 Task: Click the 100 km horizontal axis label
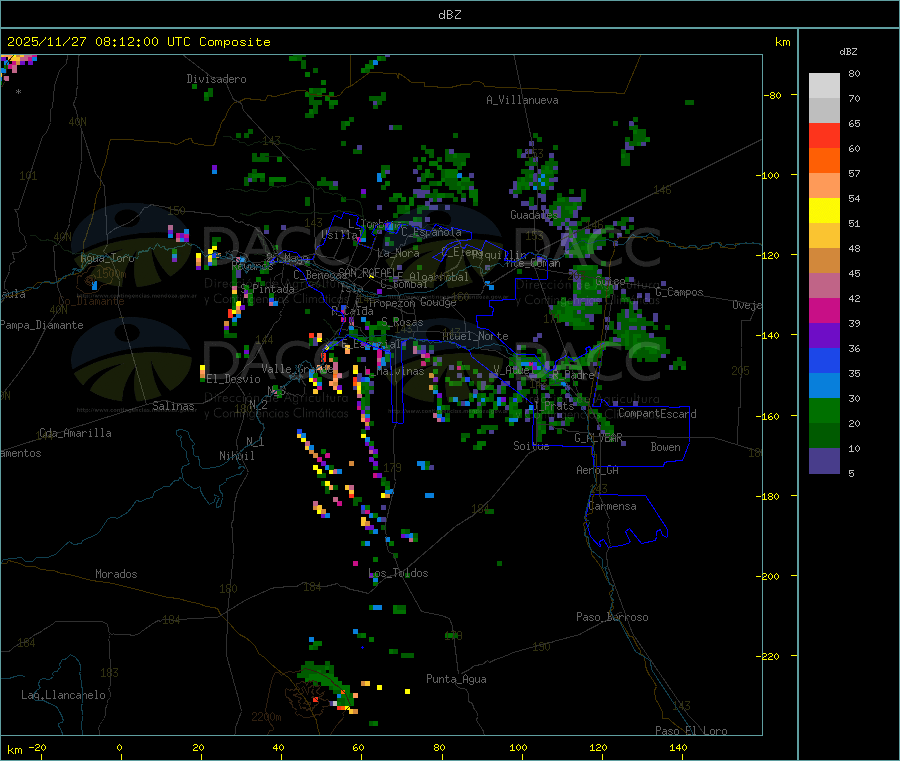point(518,747)
